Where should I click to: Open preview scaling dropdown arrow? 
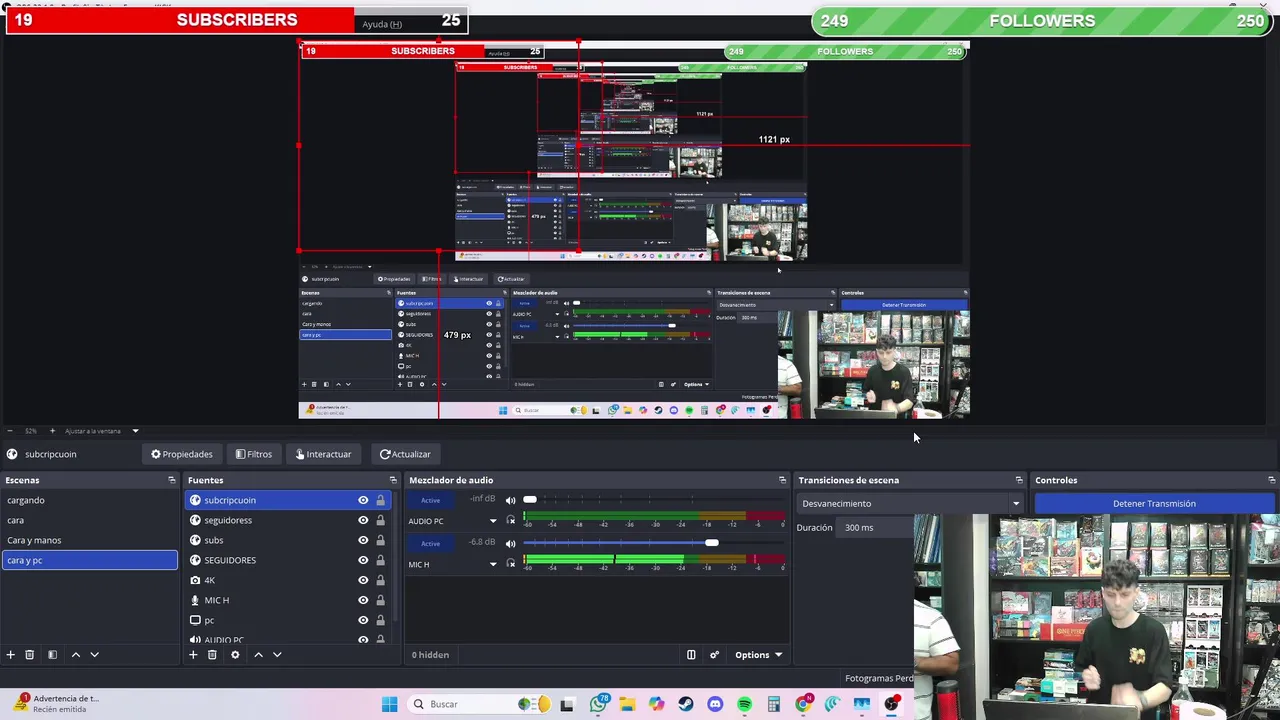point(135,431)
